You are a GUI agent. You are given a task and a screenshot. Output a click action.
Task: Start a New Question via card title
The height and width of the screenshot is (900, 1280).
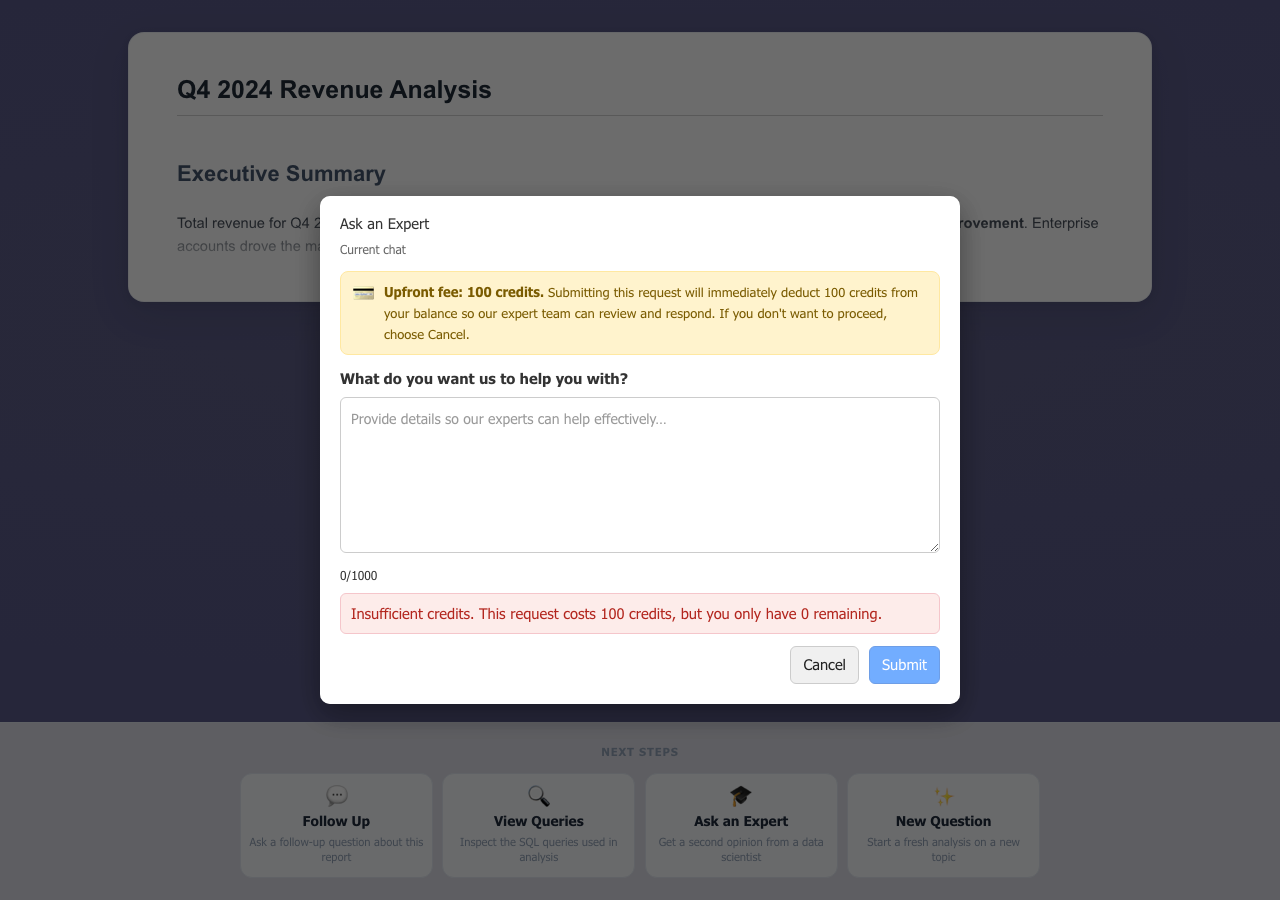pyautogui.click(x=943, y=821)
